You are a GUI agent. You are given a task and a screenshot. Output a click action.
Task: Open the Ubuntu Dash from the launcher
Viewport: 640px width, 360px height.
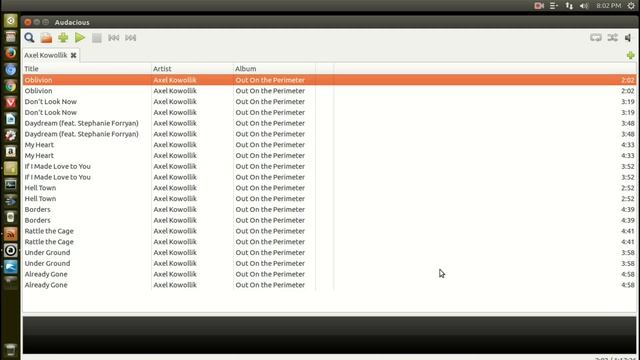(x=11, y=20)
